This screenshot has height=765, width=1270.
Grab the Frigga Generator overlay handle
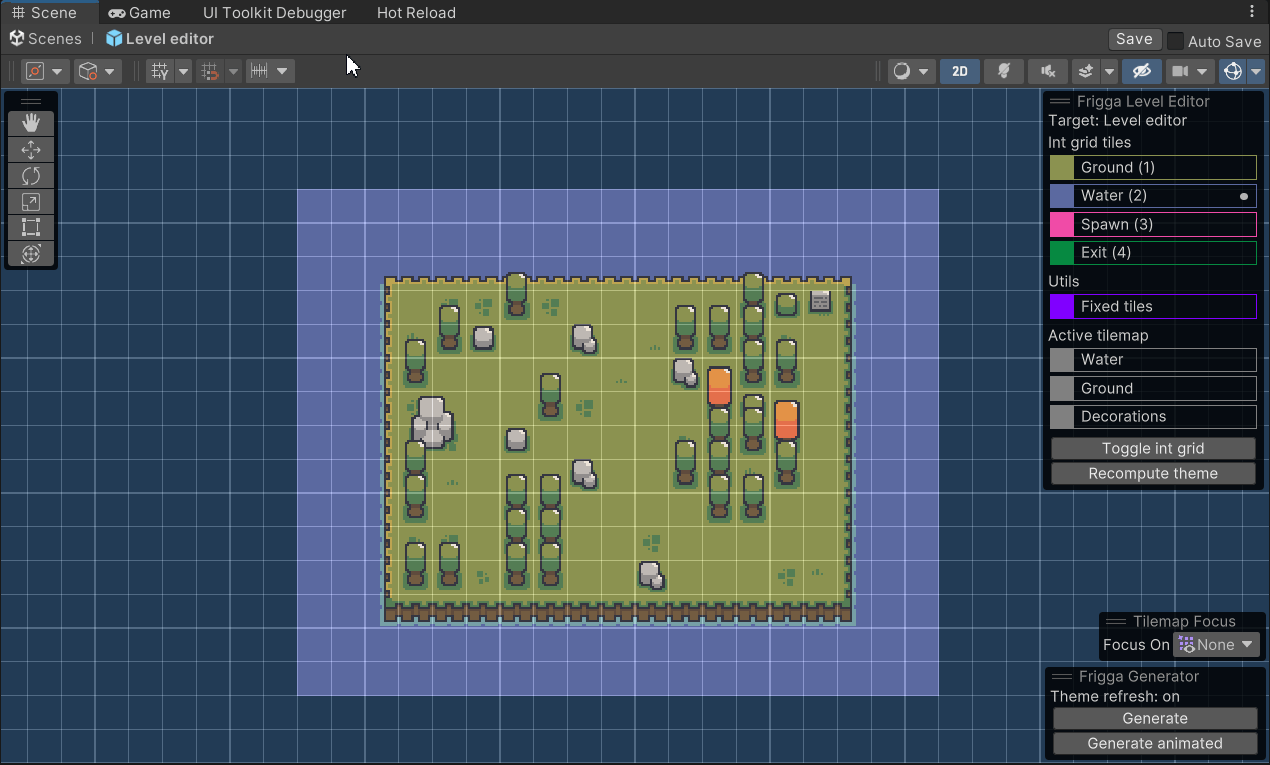[x=1061, y=676]
